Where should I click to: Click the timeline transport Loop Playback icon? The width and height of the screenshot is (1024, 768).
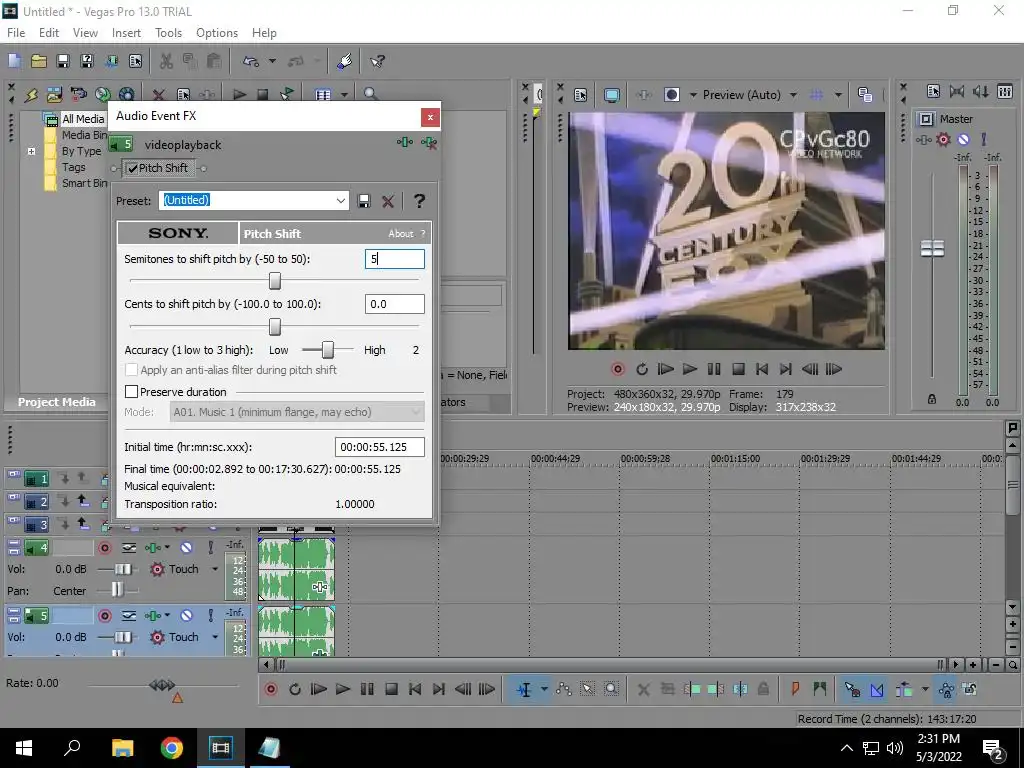click(x=295, y=690)
